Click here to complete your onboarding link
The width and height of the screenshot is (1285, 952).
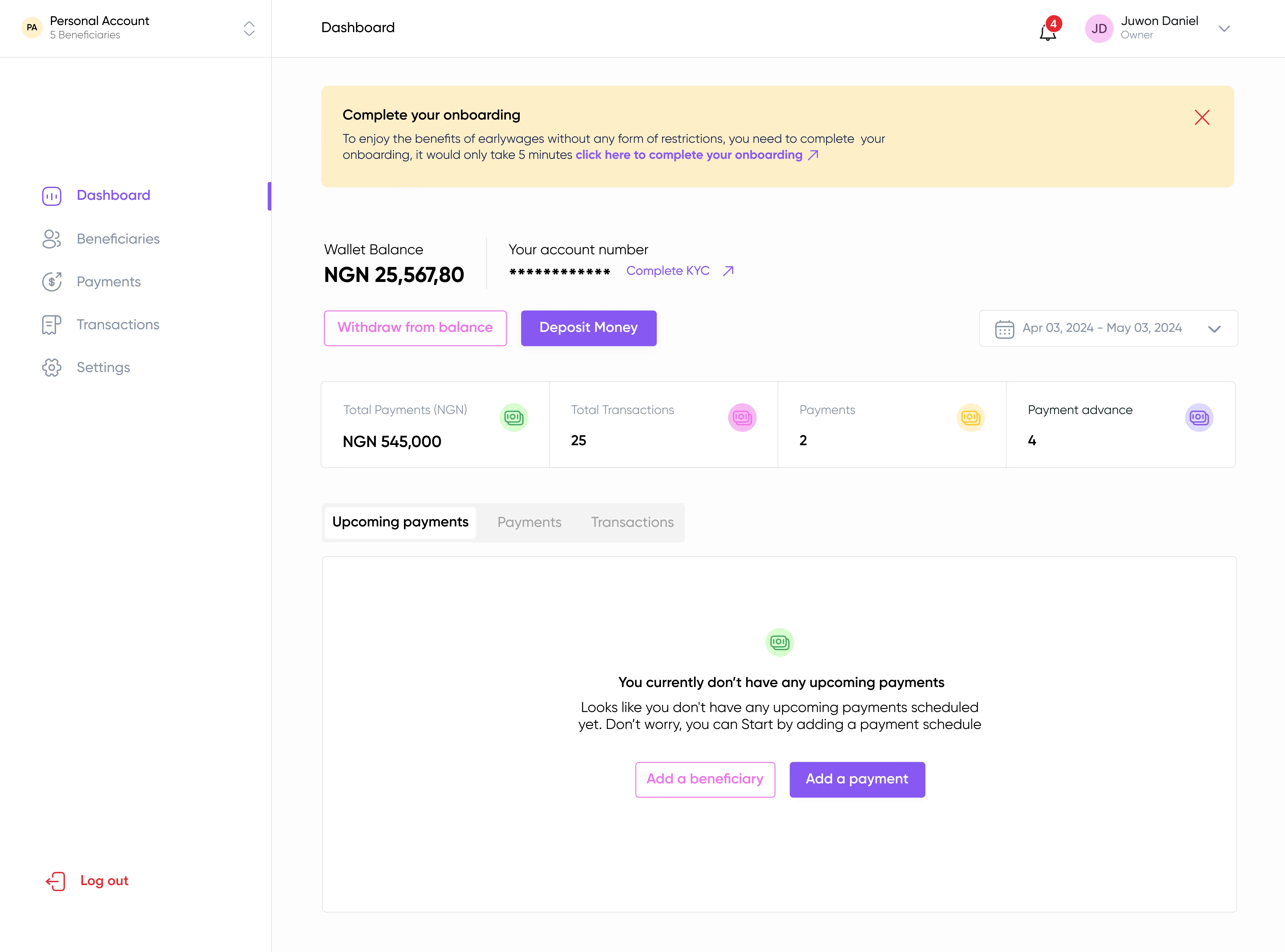[689, 155]
